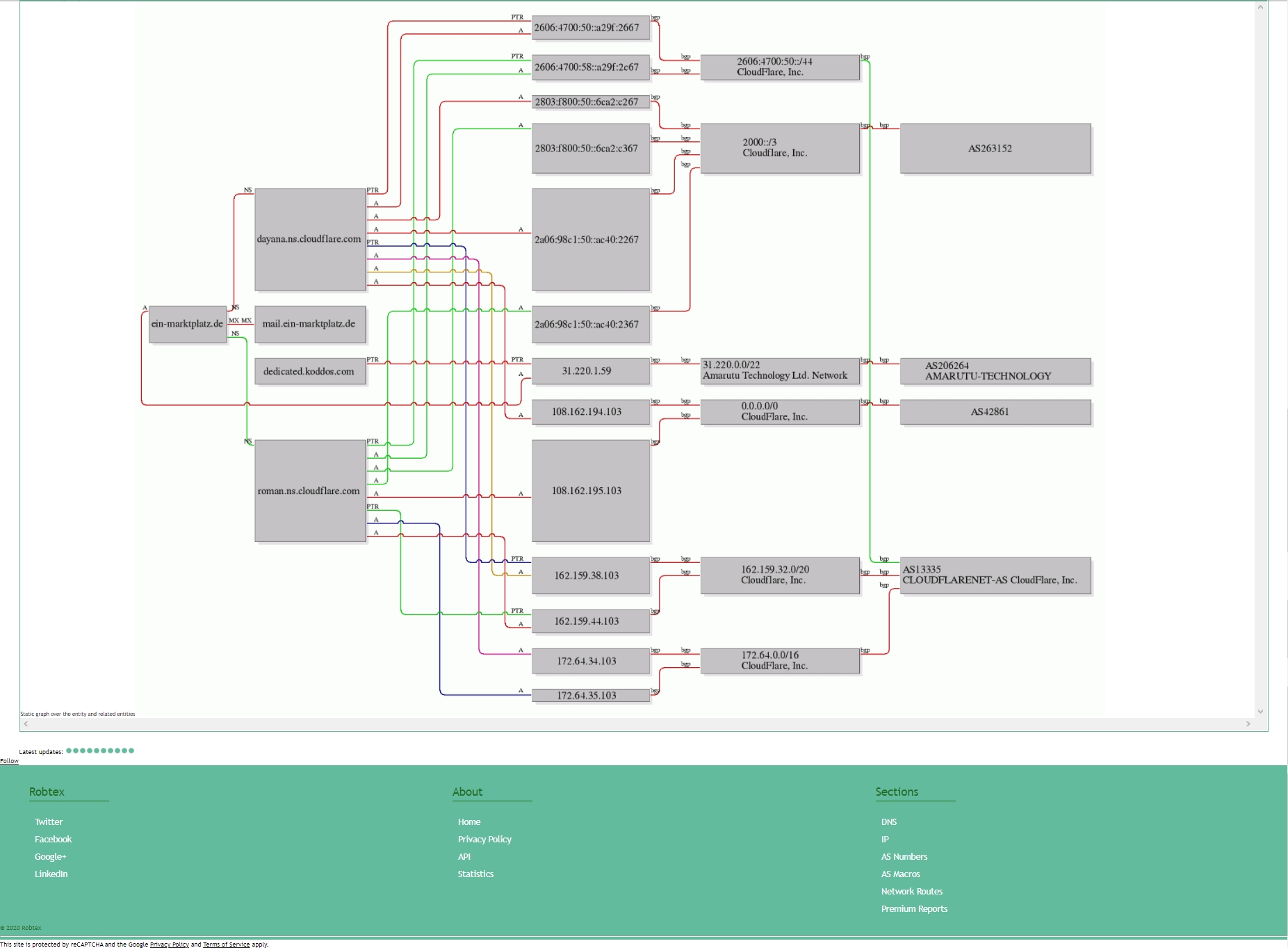Click the 172.64.35.103 IP node
Screen dimensions: 1288x948
pos(590,695)
